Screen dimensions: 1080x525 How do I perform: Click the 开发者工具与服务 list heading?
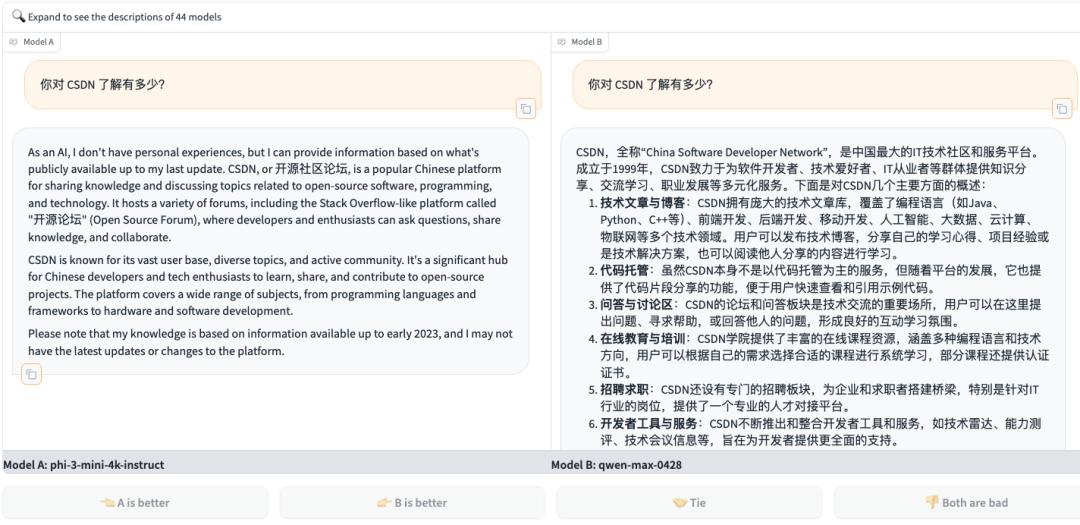(648, 423)
